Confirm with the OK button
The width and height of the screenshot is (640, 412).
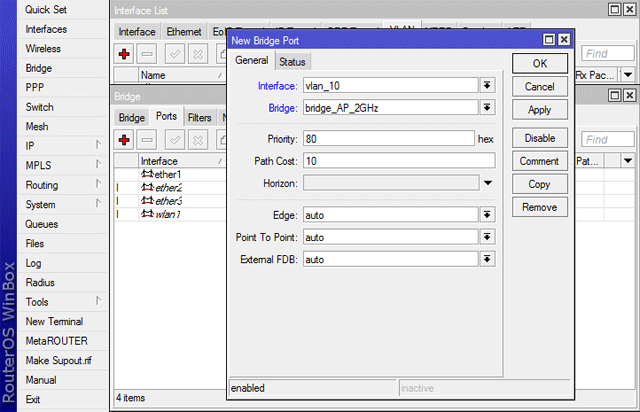(x=540, y=64)
